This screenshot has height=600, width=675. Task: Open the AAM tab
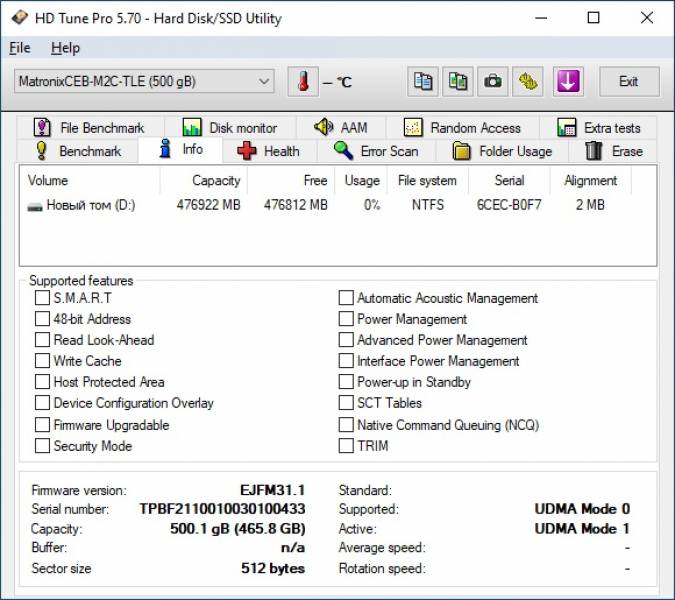(341, 128)
